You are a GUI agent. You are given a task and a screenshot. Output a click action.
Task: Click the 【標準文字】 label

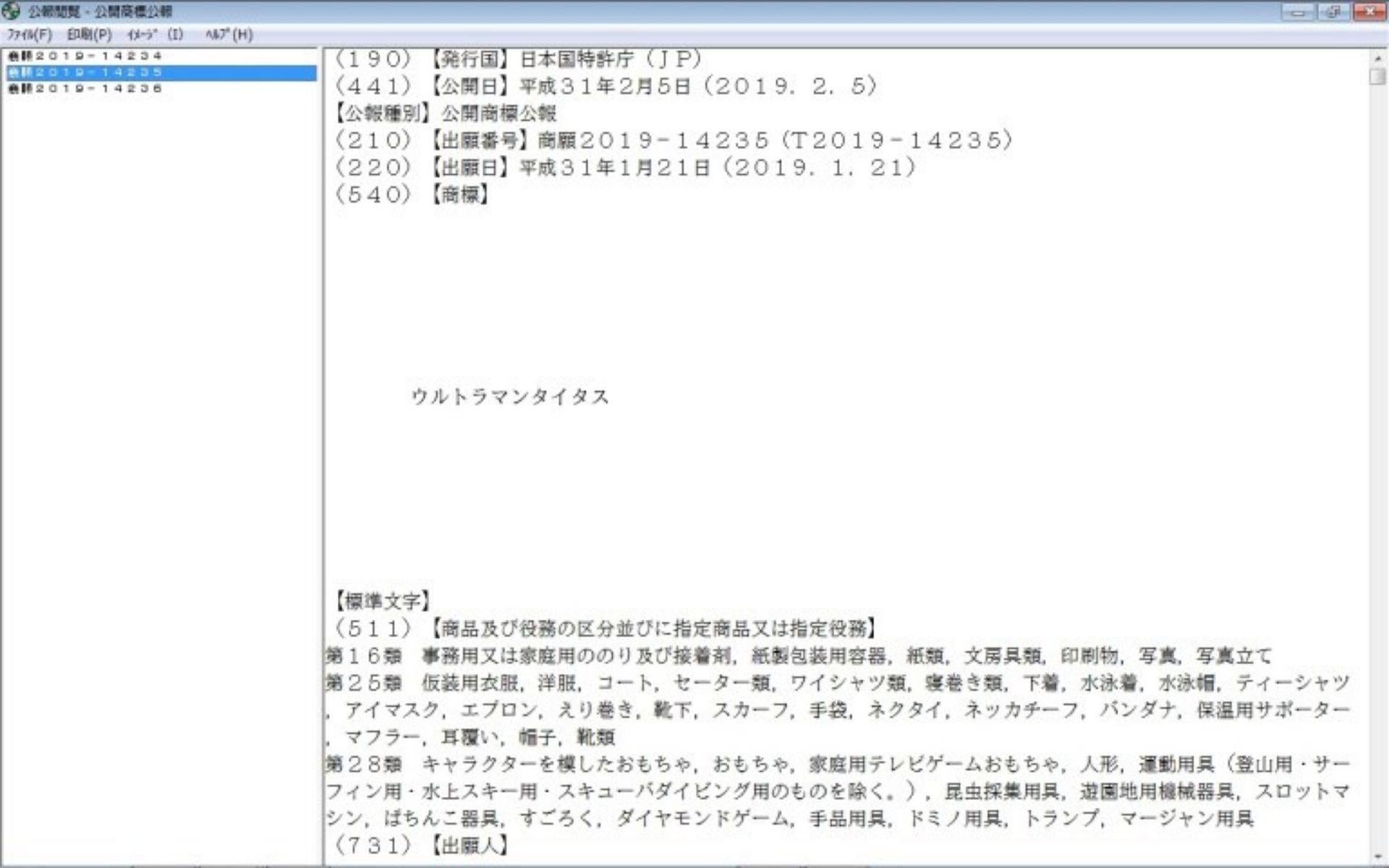(382, 600)
